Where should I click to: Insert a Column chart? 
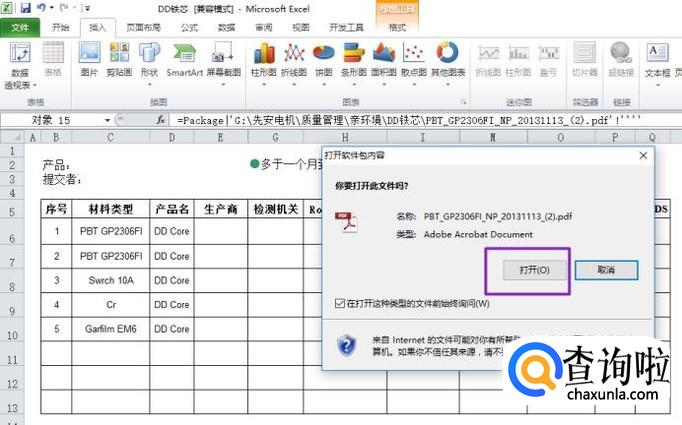click(264, 63)
